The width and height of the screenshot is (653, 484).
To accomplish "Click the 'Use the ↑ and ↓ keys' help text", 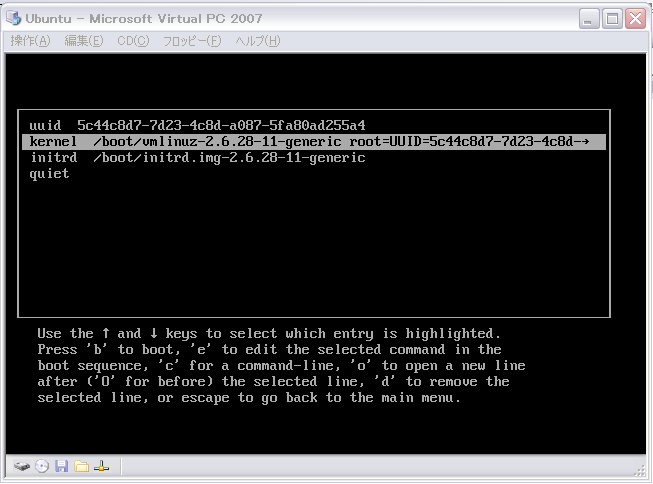I will click(x=269, y=333).
